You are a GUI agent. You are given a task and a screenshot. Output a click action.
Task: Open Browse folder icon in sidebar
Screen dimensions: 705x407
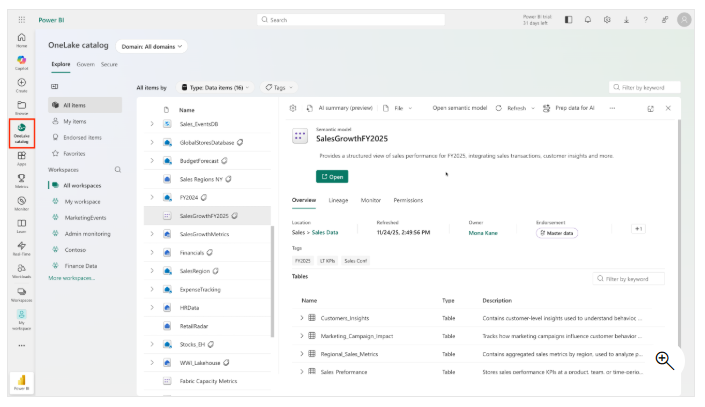coord(22,107)
